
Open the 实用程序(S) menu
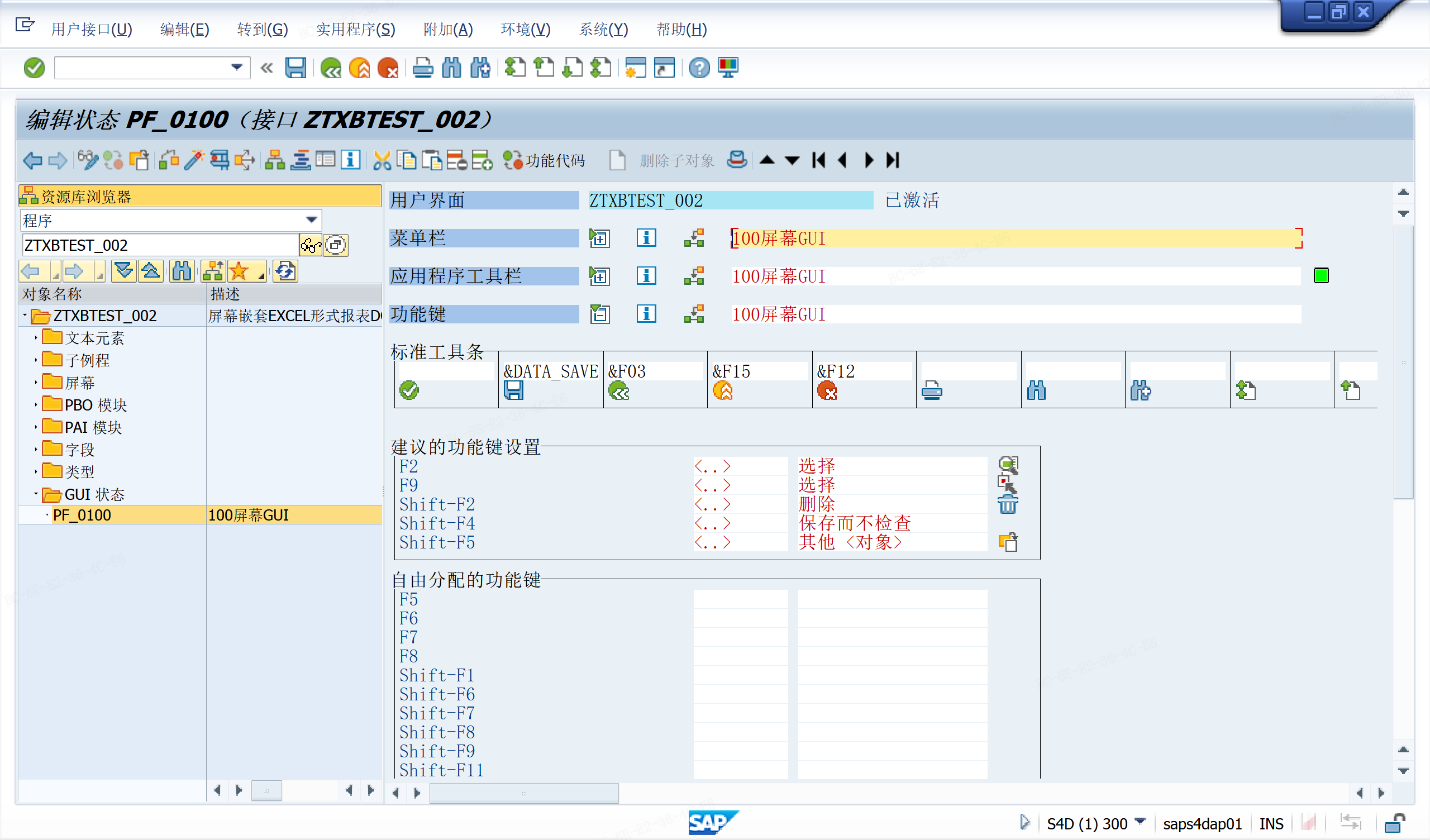click(x=355, y=30)
